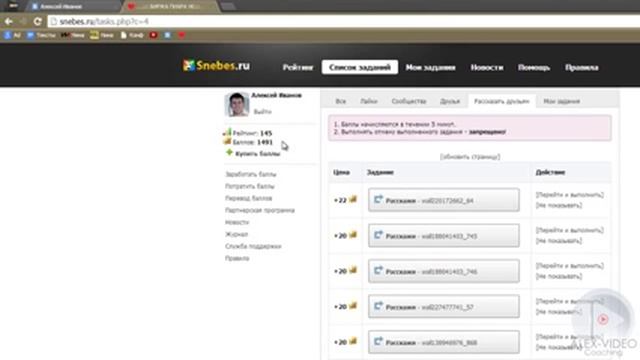Screen dimensions: 640x360
Task: Click the Алексей Иванов profile name
Action: pos(276,95)
